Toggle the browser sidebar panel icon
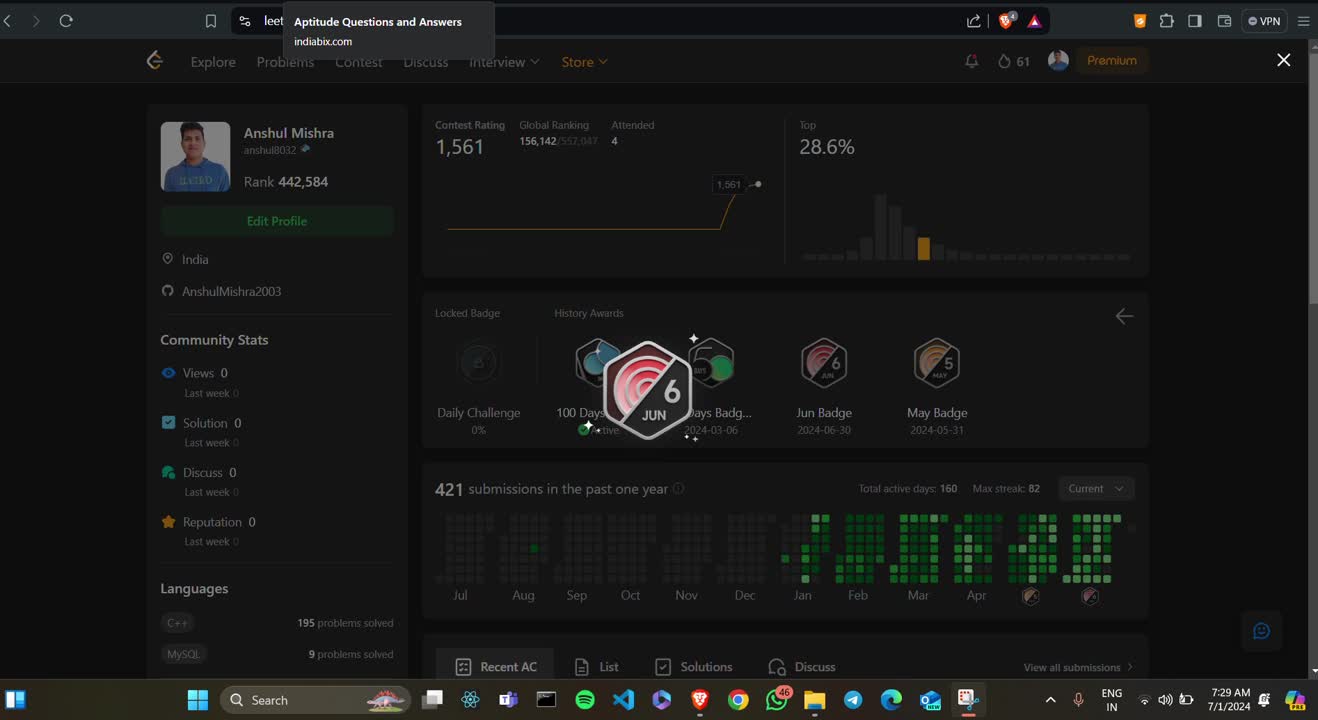This screenshot has width=1318, height=720. point(1195,21)
